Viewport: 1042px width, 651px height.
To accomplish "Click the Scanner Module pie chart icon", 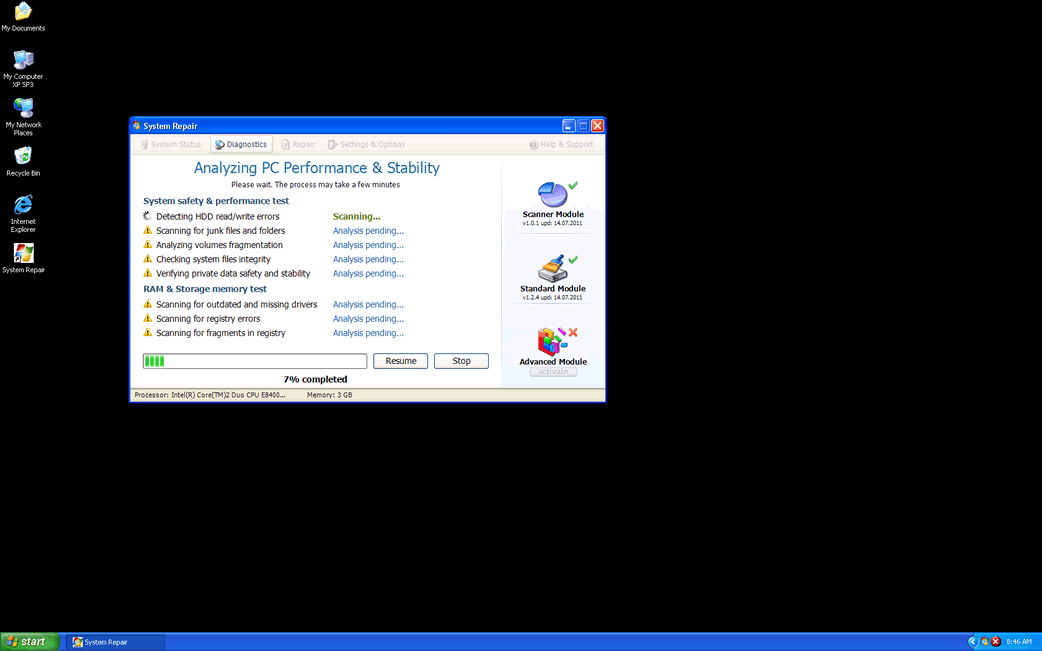I will pos(551,194).
